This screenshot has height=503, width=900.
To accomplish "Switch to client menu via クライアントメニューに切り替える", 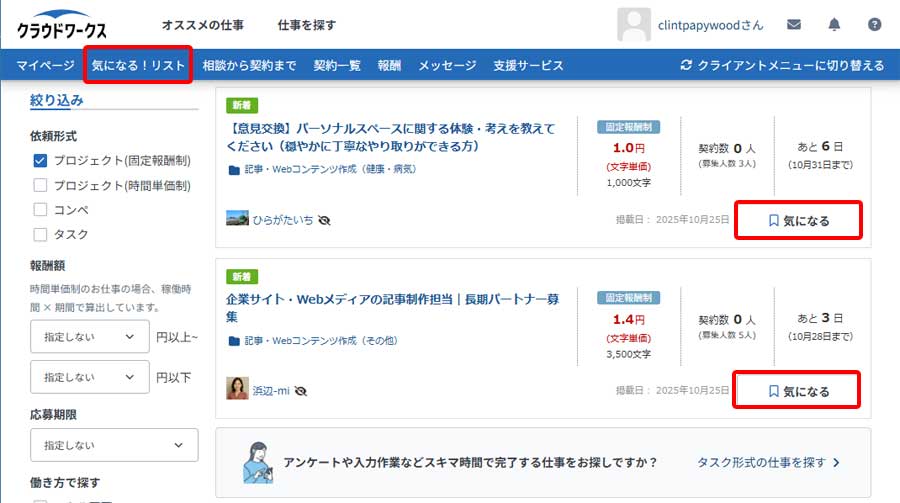I will 782,66.
